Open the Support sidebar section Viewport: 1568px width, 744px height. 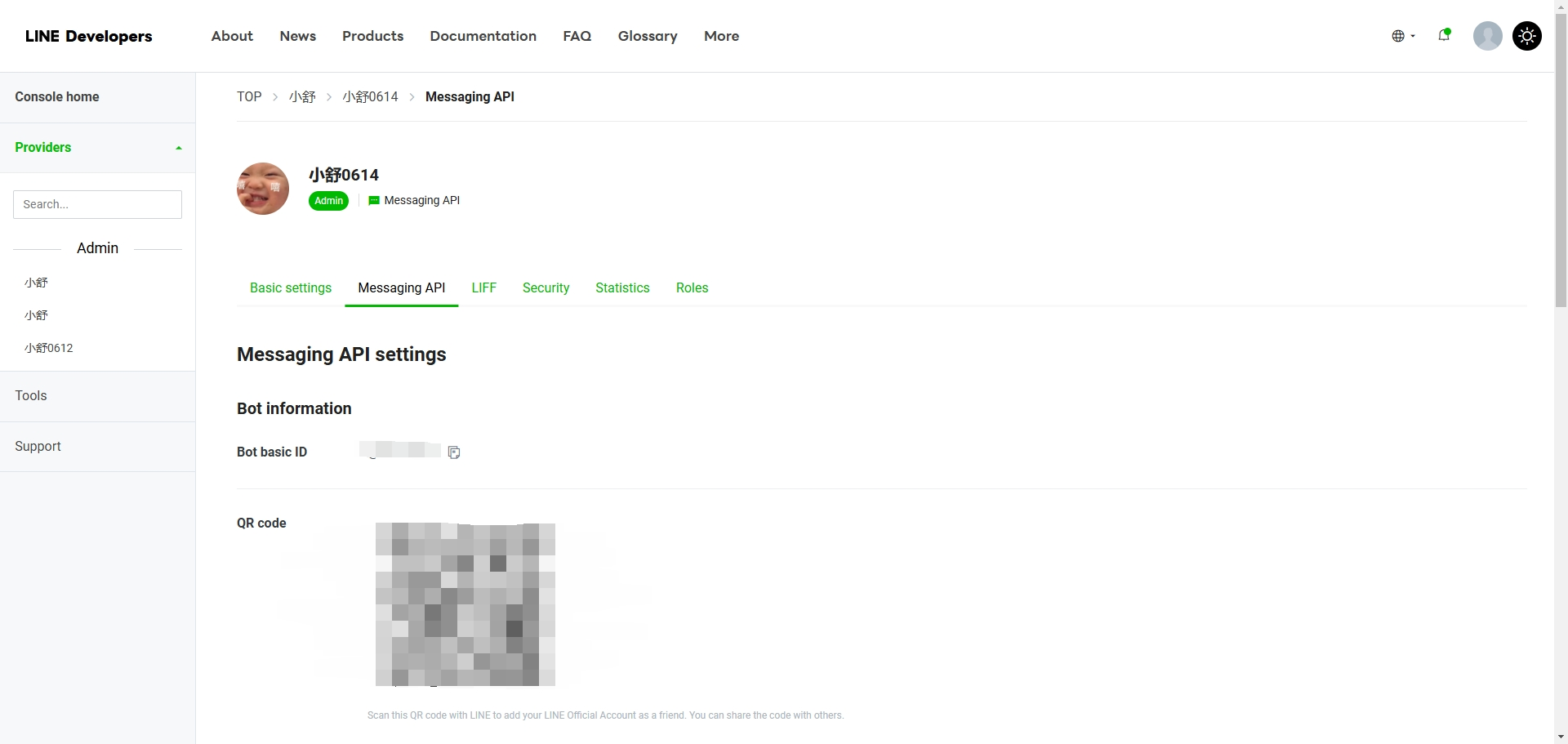point(97,447)
